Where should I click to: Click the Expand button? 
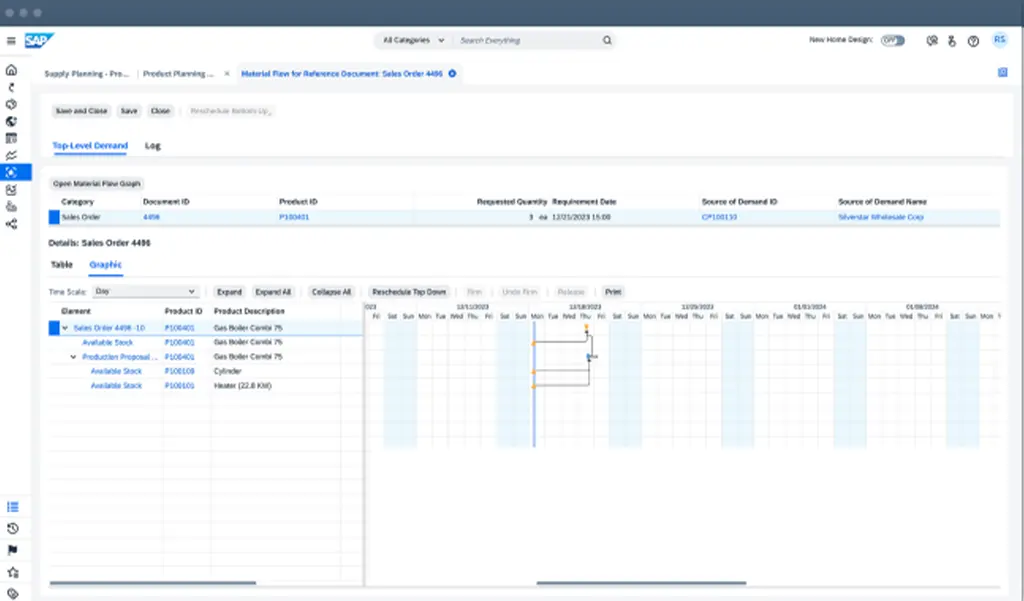tap(229, 292)
